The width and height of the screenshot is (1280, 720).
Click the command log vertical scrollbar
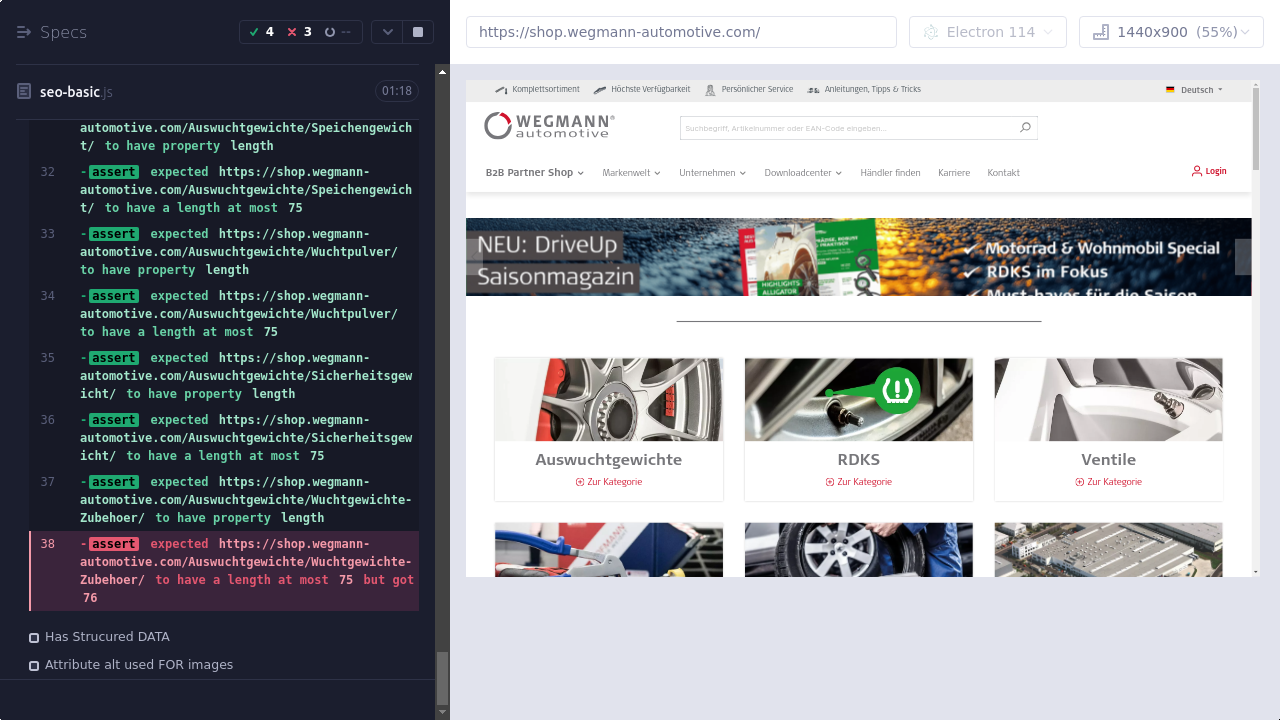(x=442, y=680)
